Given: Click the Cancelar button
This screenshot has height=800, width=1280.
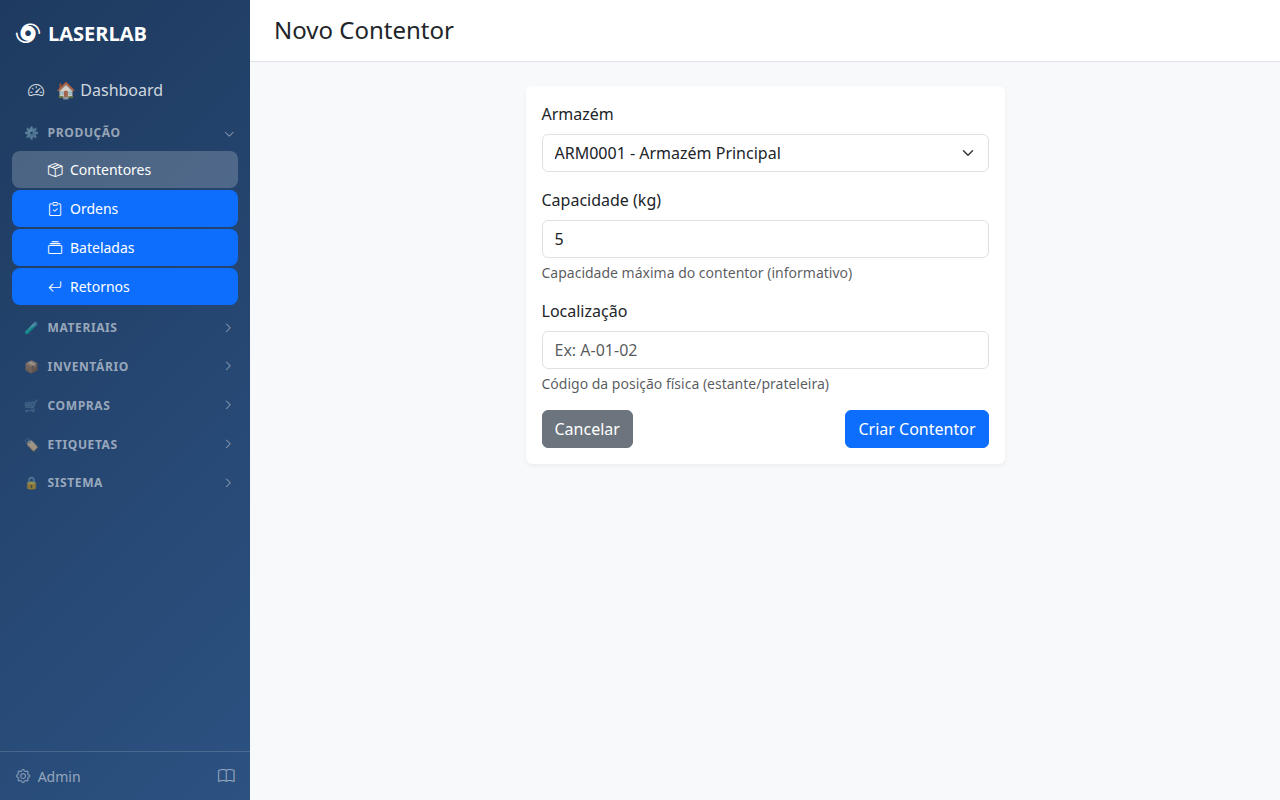Looking at the screenshot, I should point(587,429).
